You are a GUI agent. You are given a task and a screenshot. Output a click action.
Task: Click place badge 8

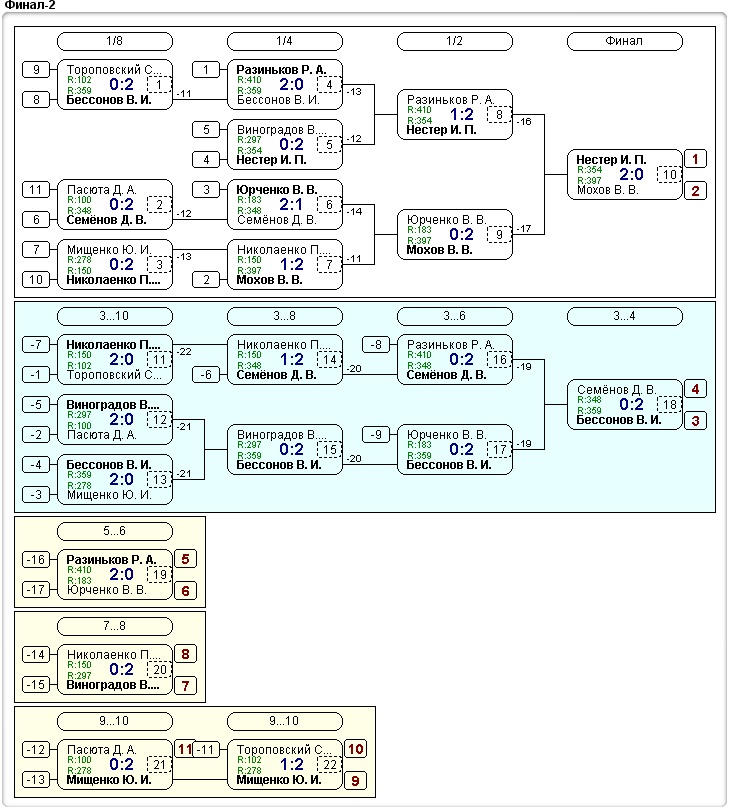(x=185, y=654)
